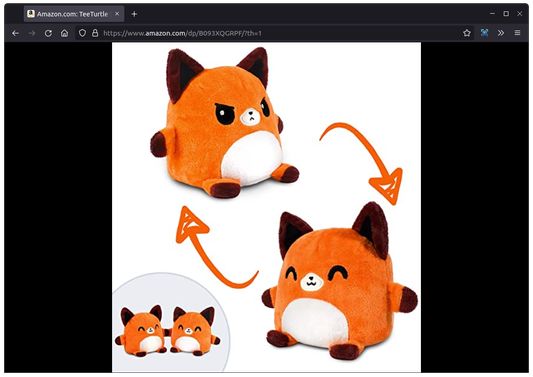The width and height of the screenshot is (533, 377).
Task: Close the Amazon.com TeeTurtle tab
Action: [117, 14]
